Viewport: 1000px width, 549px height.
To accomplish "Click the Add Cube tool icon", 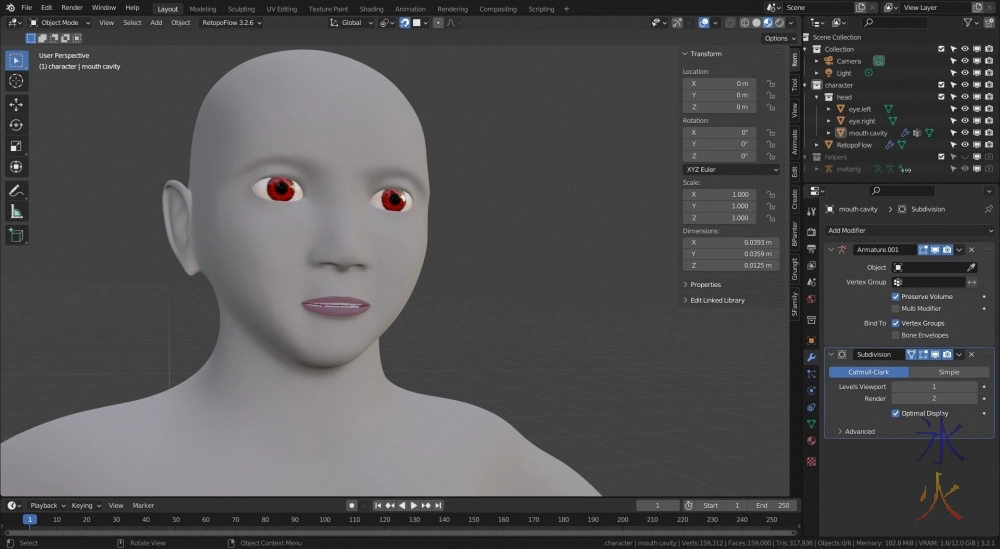I will [16, 235].
